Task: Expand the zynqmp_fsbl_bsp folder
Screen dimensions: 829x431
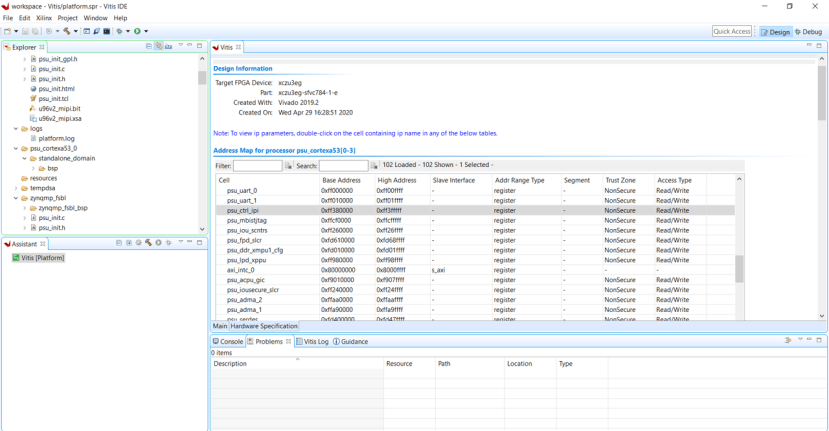Action: click(x=24, y=208)
